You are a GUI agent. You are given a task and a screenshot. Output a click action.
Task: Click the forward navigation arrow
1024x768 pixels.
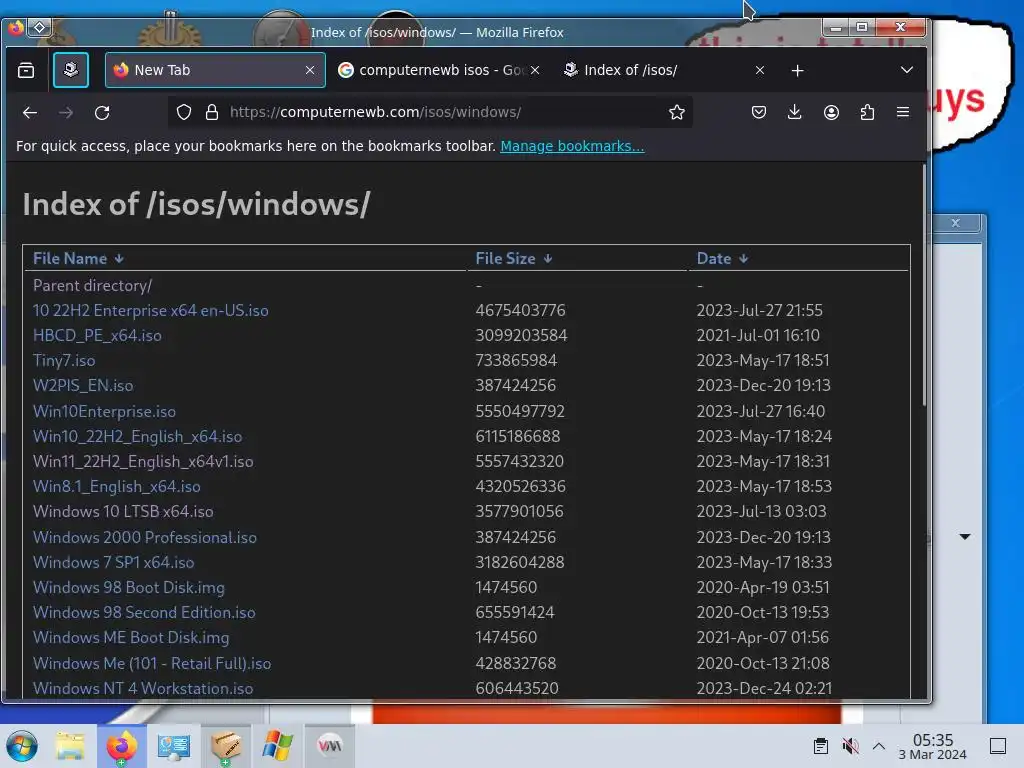click(66, 112)
